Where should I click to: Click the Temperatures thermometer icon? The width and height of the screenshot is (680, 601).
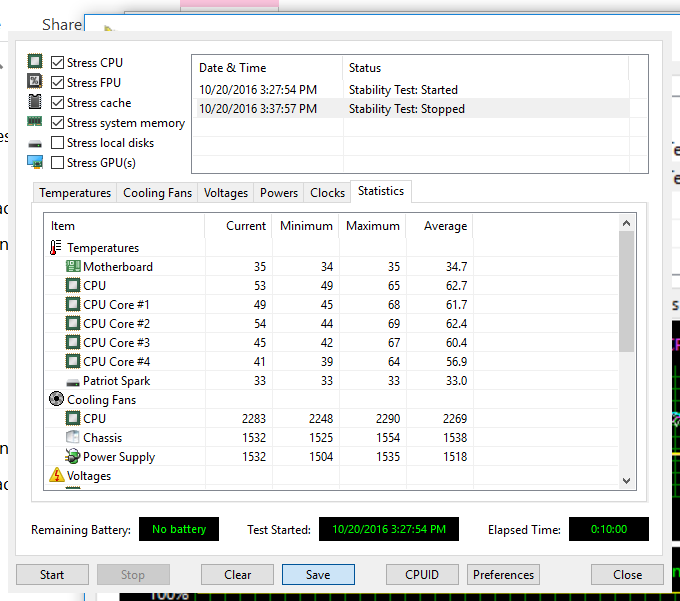(56, 248)
